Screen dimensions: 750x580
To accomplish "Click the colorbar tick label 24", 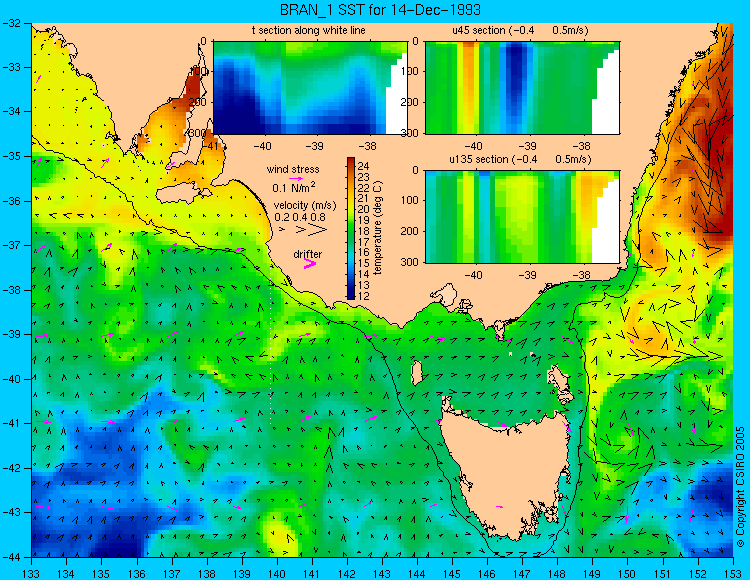I will point(364,166).
